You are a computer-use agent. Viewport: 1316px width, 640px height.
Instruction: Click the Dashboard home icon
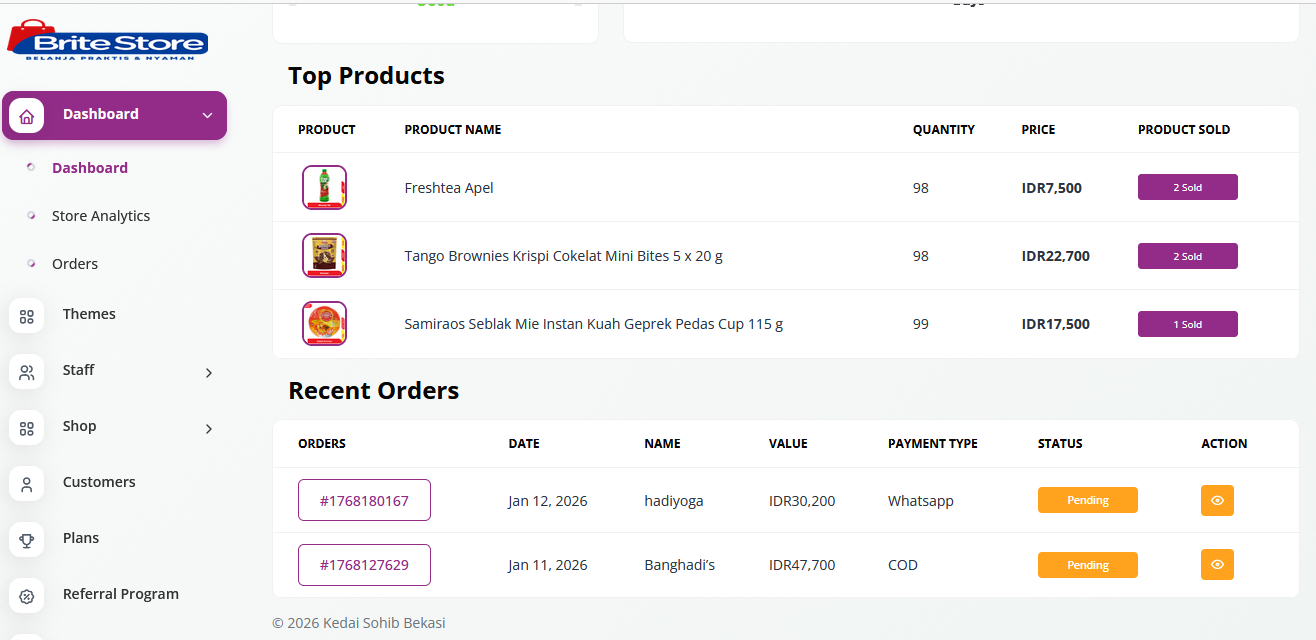(27, 116)
